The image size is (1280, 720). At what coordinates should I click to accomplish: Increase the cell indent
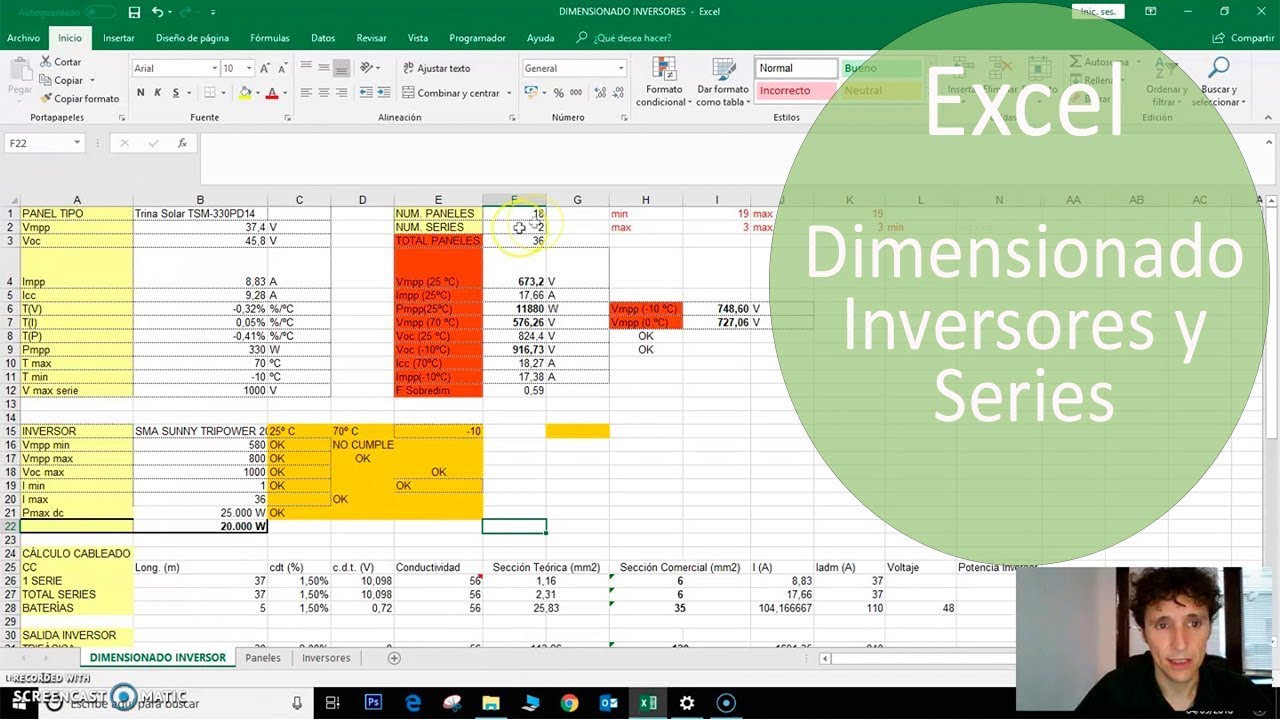pyautogui.click(x=385, y=93)
